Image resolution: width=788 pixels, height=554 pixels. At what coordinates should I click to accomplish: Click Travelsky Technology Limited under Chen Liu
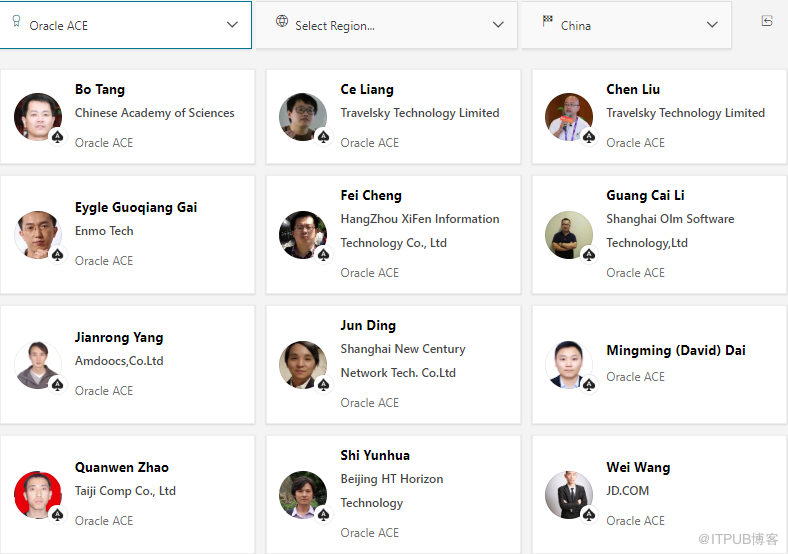(x=685, y=113)
